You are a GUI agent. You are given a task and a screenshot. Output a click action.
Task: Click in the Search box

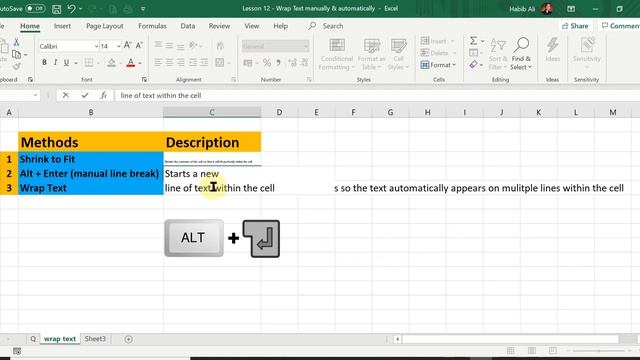tap(333, 26)
